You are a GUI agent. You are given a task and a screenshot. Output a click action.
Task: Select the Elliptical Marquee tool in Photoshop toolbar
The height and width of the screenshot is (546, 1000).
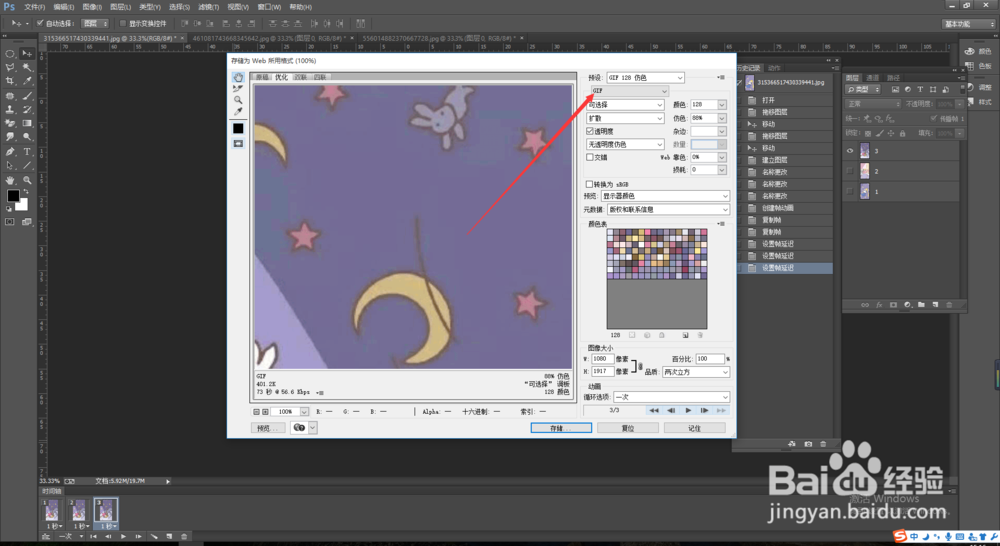click(10, 54)
